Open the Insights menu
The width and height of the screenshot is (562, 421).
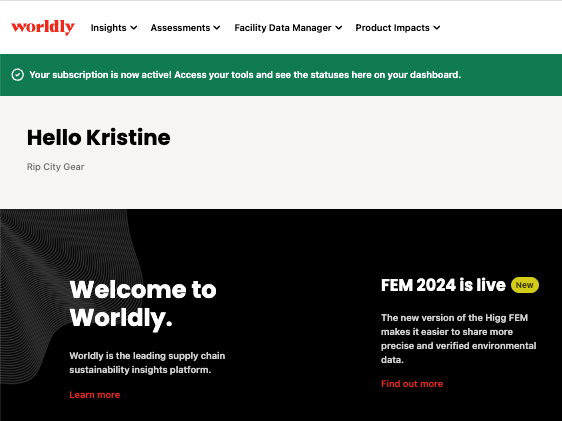pos(114,28)
